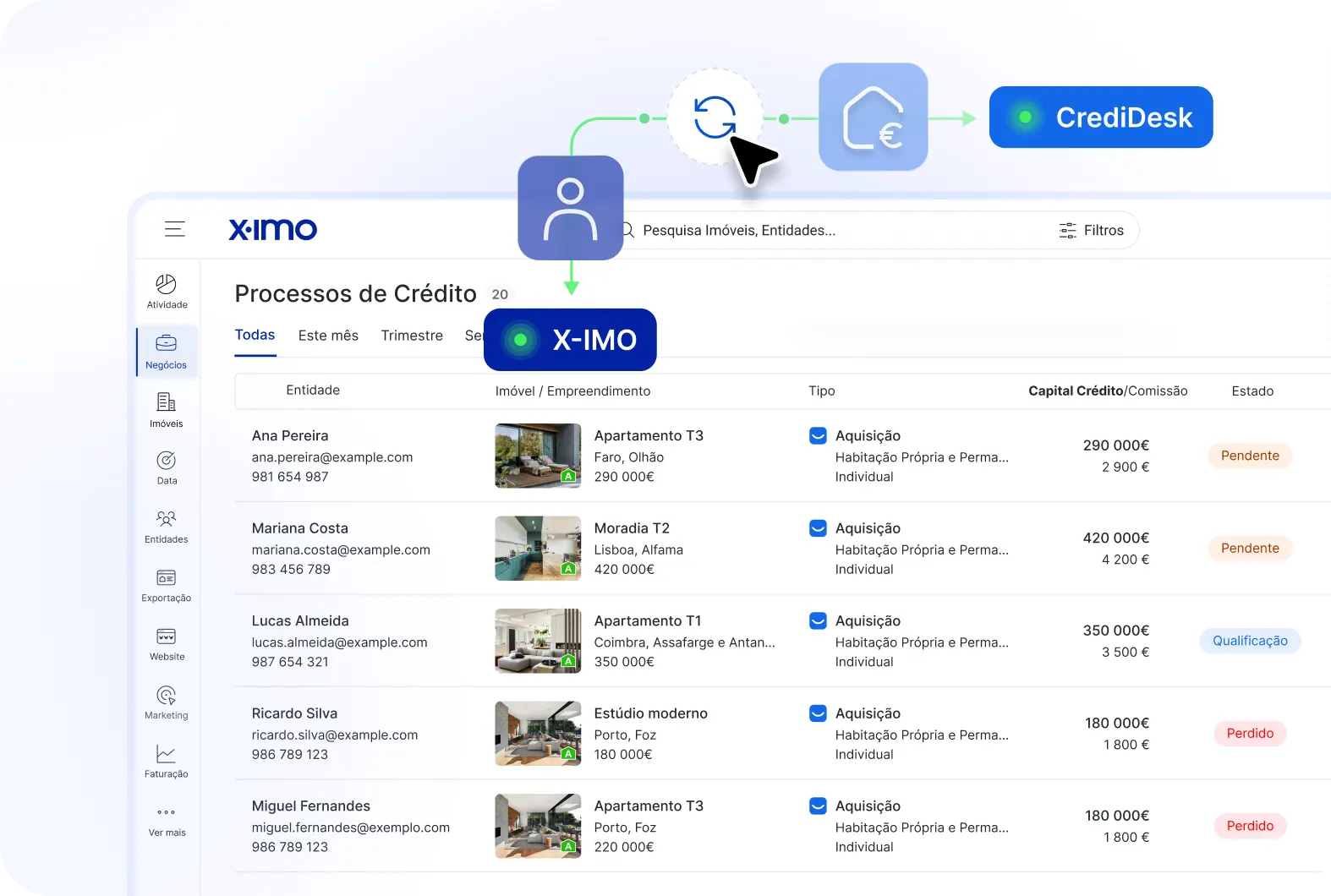Viewport: 1331px width, 896px height.
Task: Click the Capital Crédito/Comissão column header
Action: [x=1108, y=391]
